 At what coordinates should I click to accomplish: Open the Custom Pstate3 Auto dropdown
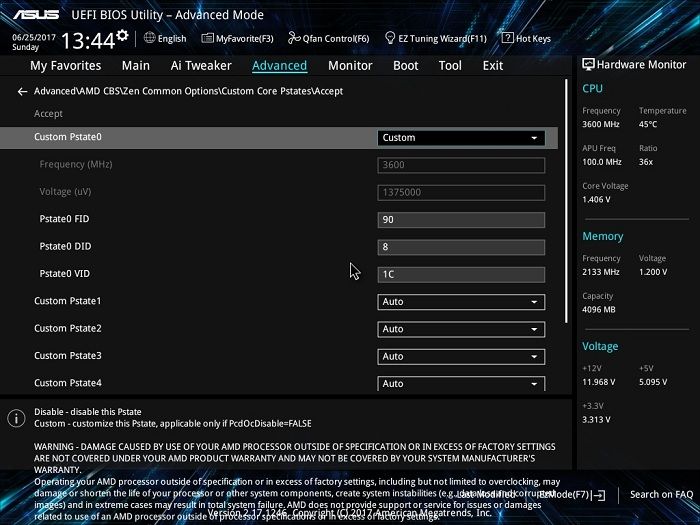click(x=461, y=357)
